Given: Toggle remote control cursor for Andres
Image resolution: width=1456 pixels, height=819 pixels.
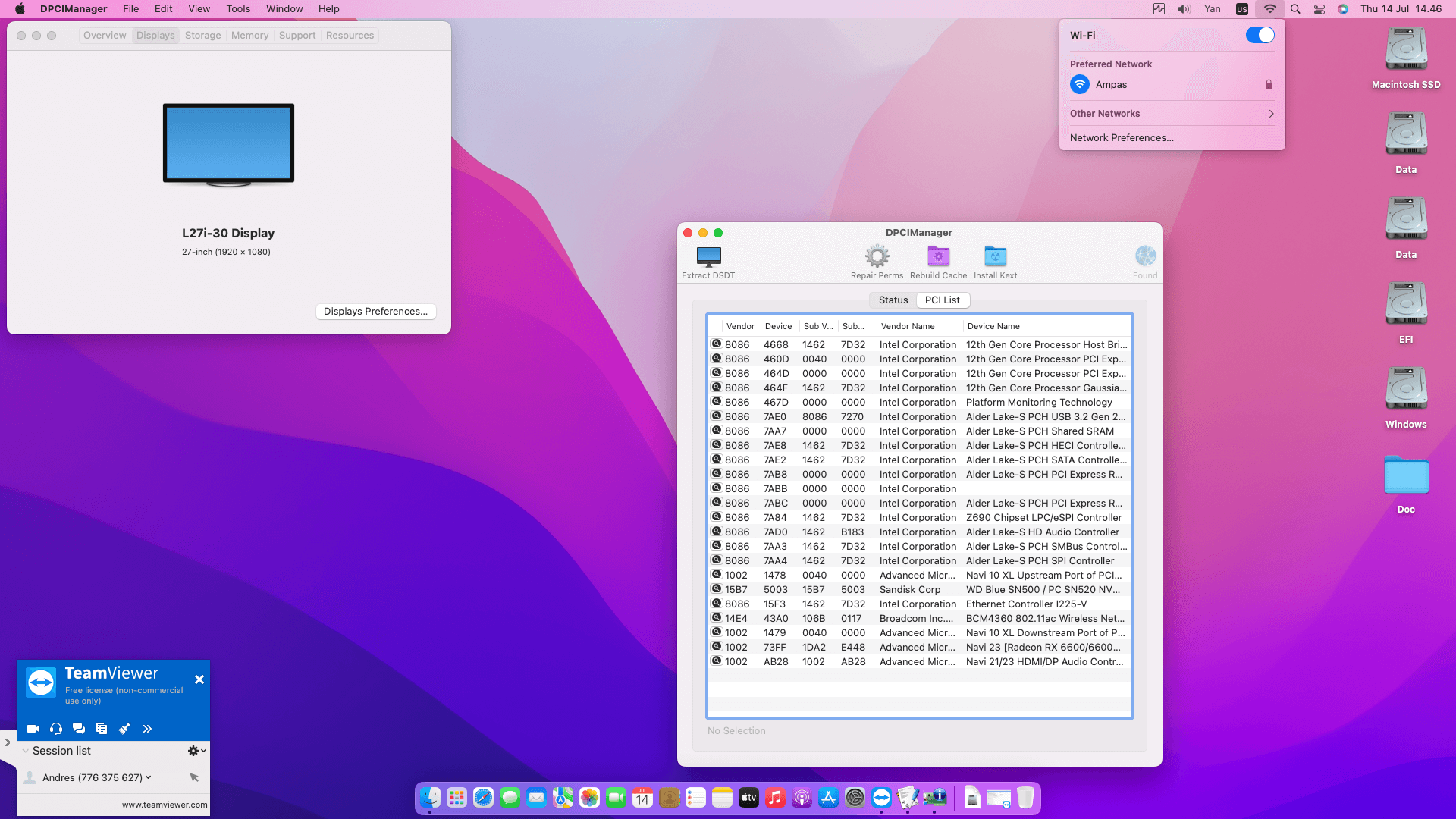Looking at the screenshot, I should pos(194,777).
